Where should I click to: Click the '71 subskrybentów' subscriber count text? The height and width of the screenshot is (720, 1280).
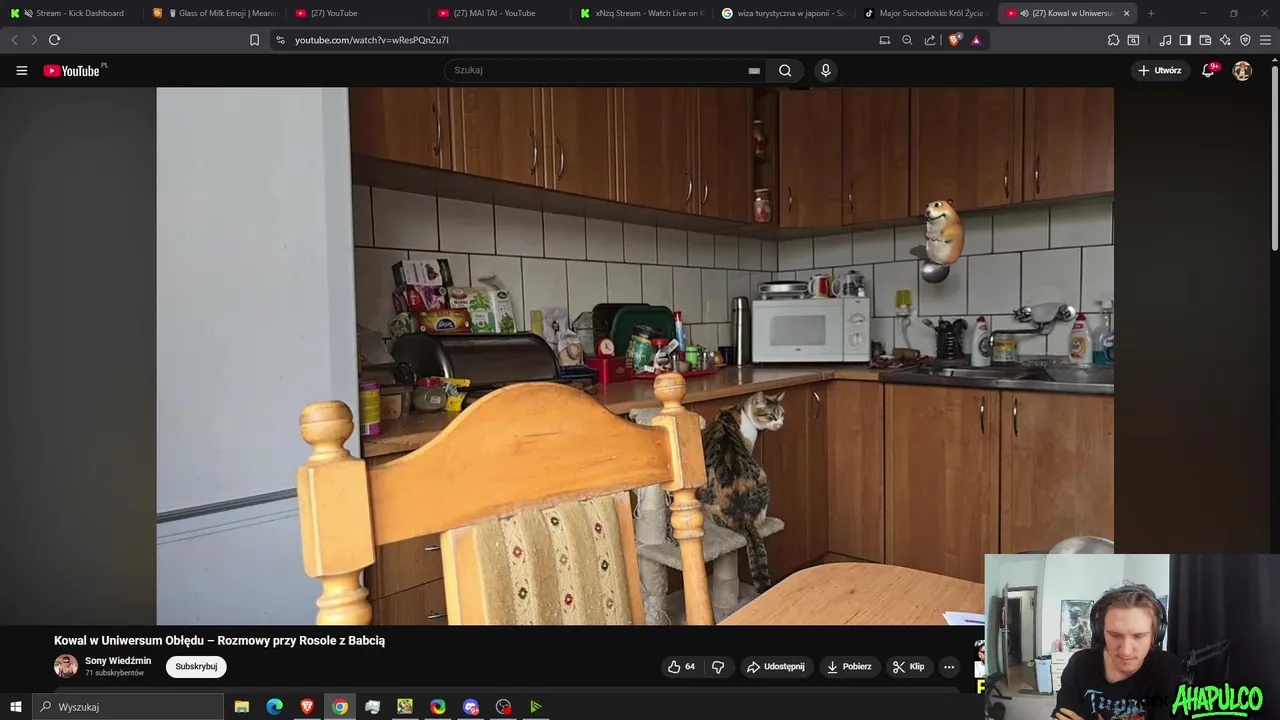114,673
